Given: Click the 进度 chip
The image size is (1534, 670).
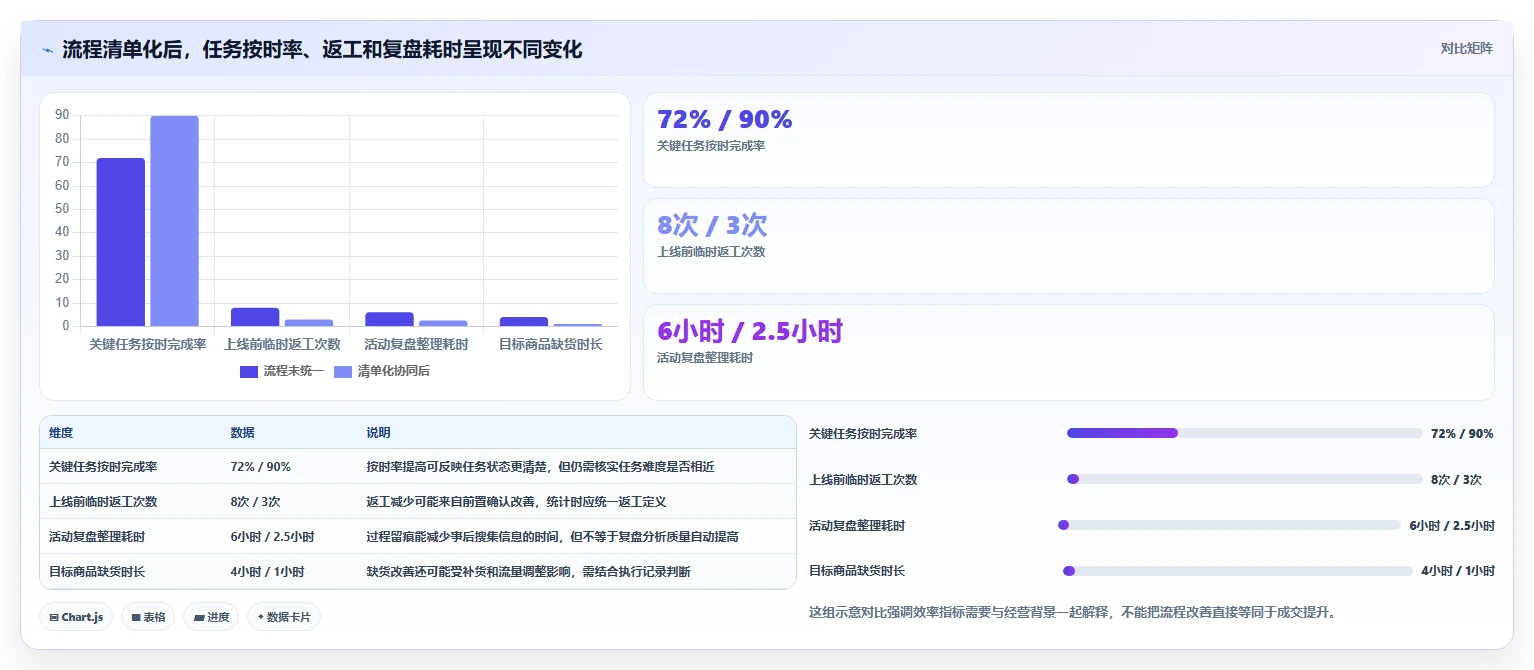Looking at the screenshot, I should [212, 617].
